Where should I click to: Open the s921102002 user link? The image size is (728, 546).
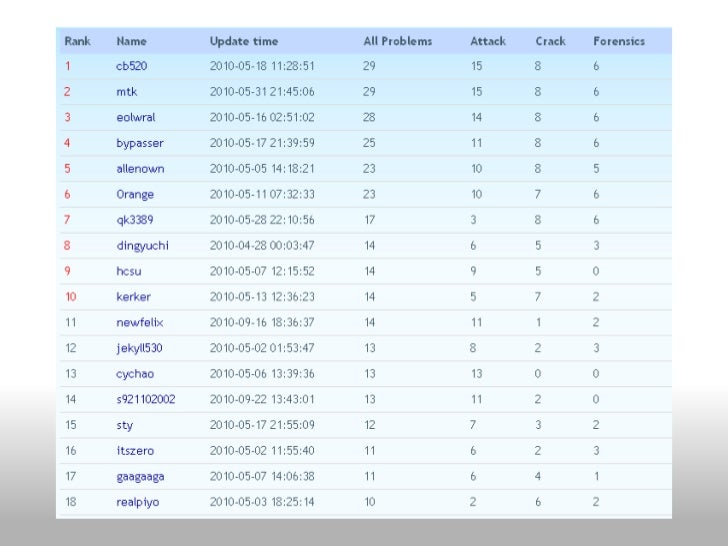coord(146,399)
